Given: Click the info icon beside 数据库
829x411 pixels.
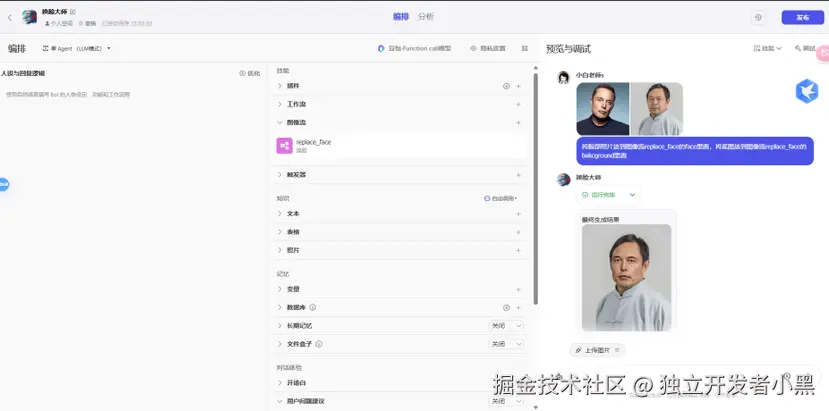Looking at the screenshot, I should click(x=313, y=308).
